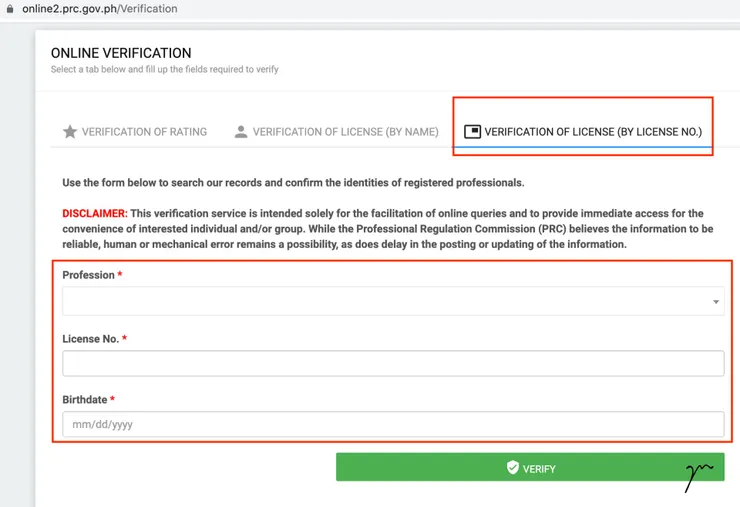
Task: Click the ID card icon on License No. tab
Action: (x=473, y=132)
